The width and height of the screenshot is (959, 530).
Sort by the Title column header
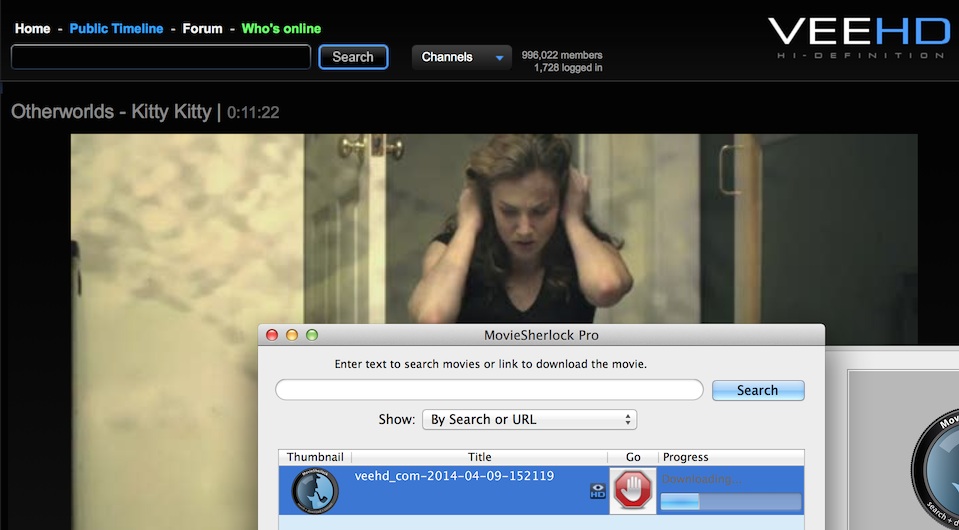(480, 457)
